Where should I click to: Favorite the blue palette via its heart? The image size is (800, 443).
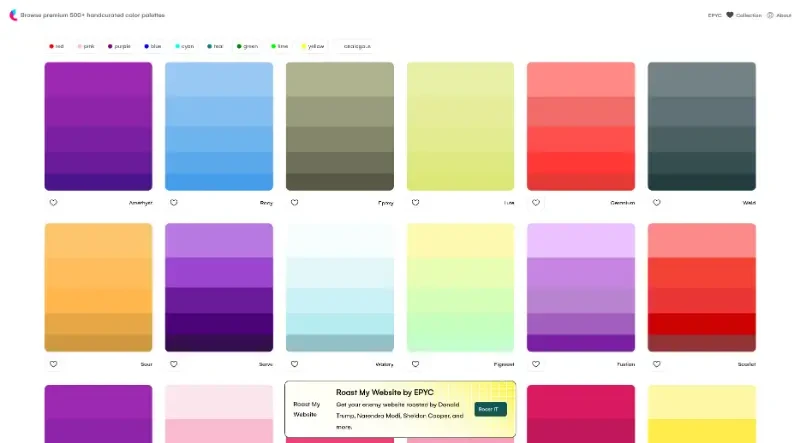click(174, 202)
